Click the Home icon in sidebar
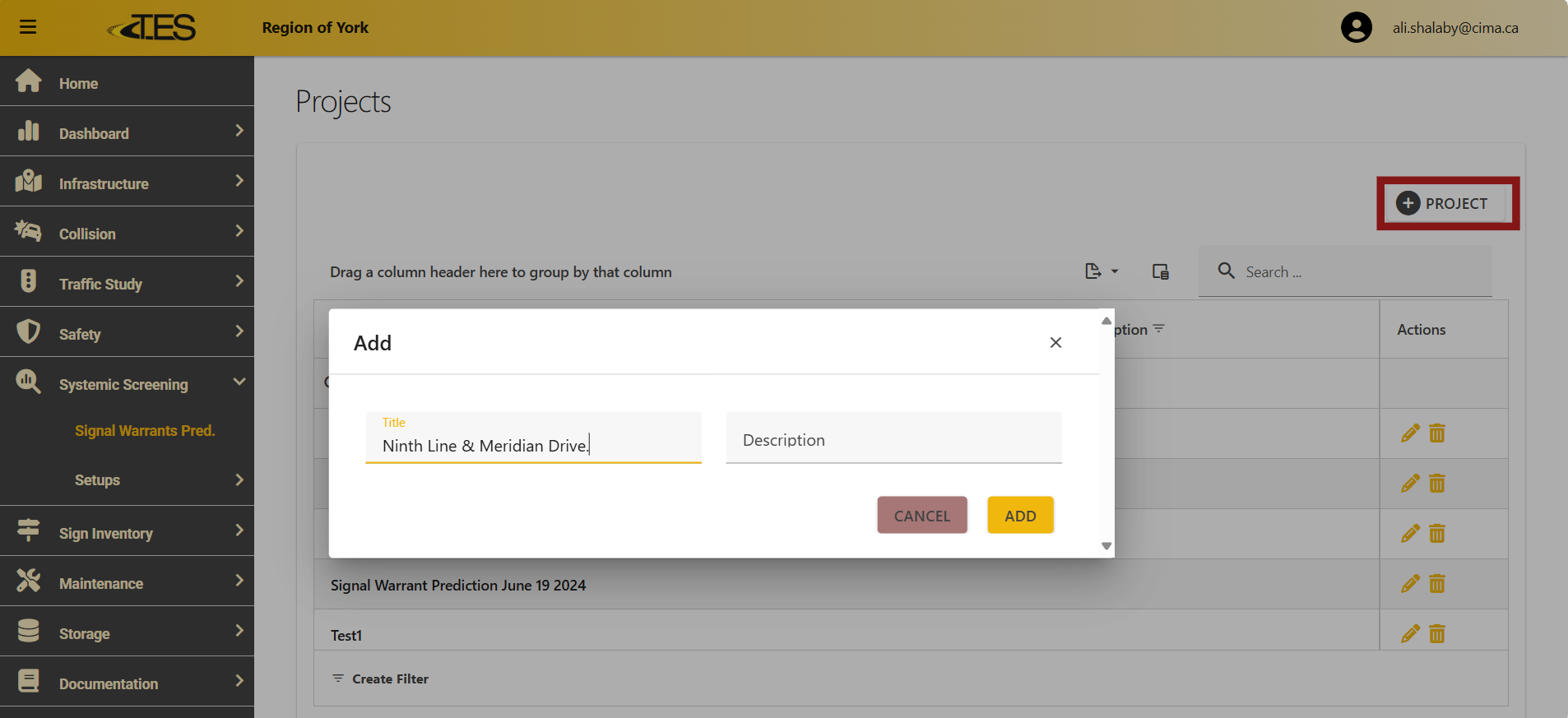The image size is (1568, 718). tap(29, 82)
